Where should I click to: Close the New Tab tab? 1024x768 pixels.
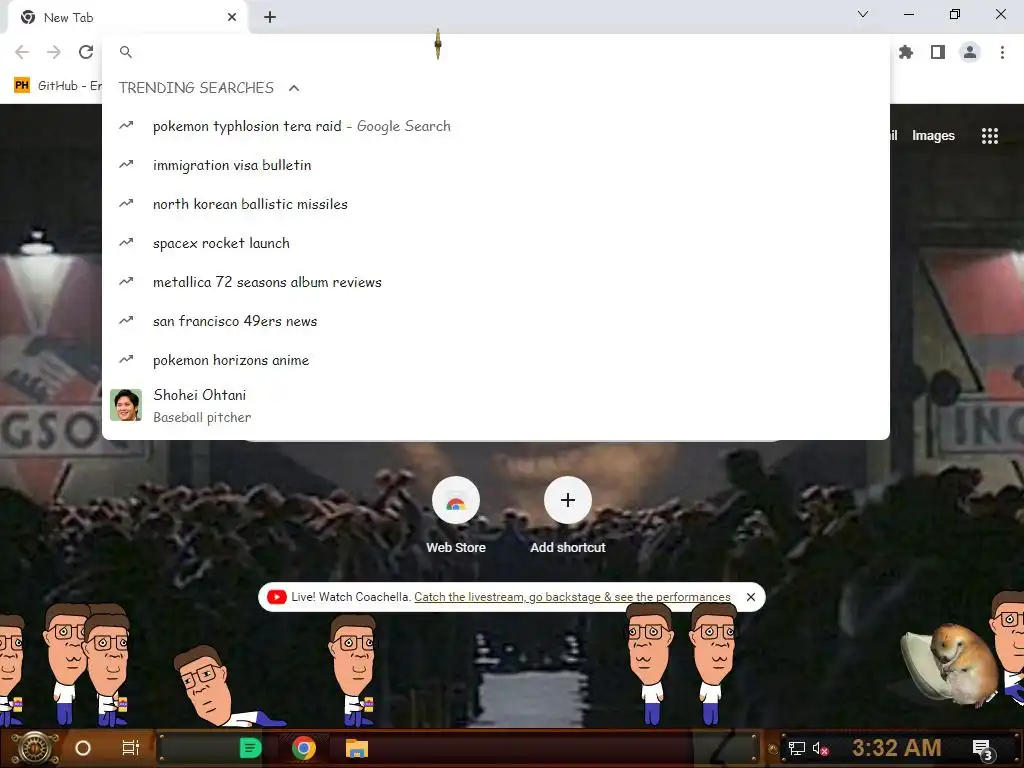tap(232, 17)
